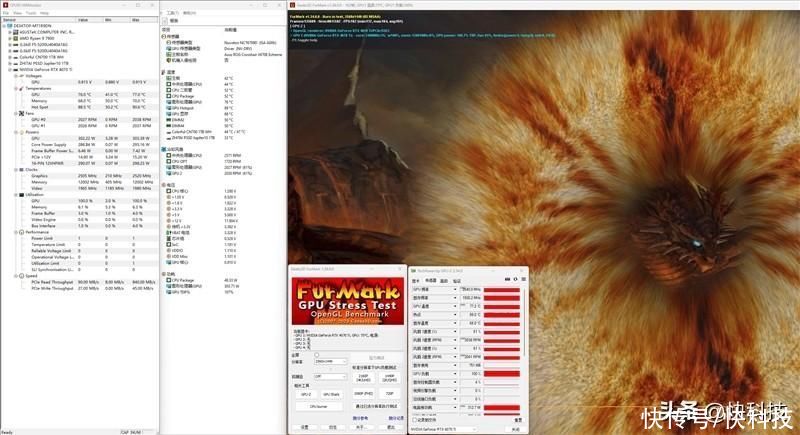Enable the 记录到文件 checkbox in GPU-Z
The image size is (800, 435).
point(414,420)
